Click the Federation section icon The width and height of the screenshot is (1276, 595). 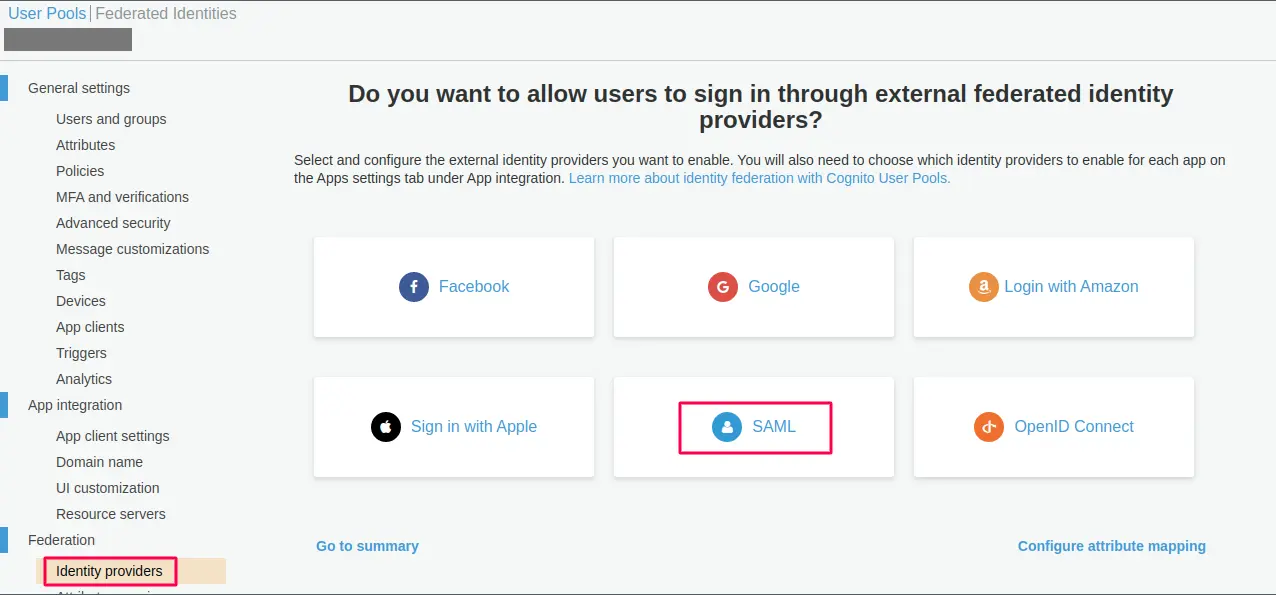pos(5,539)
